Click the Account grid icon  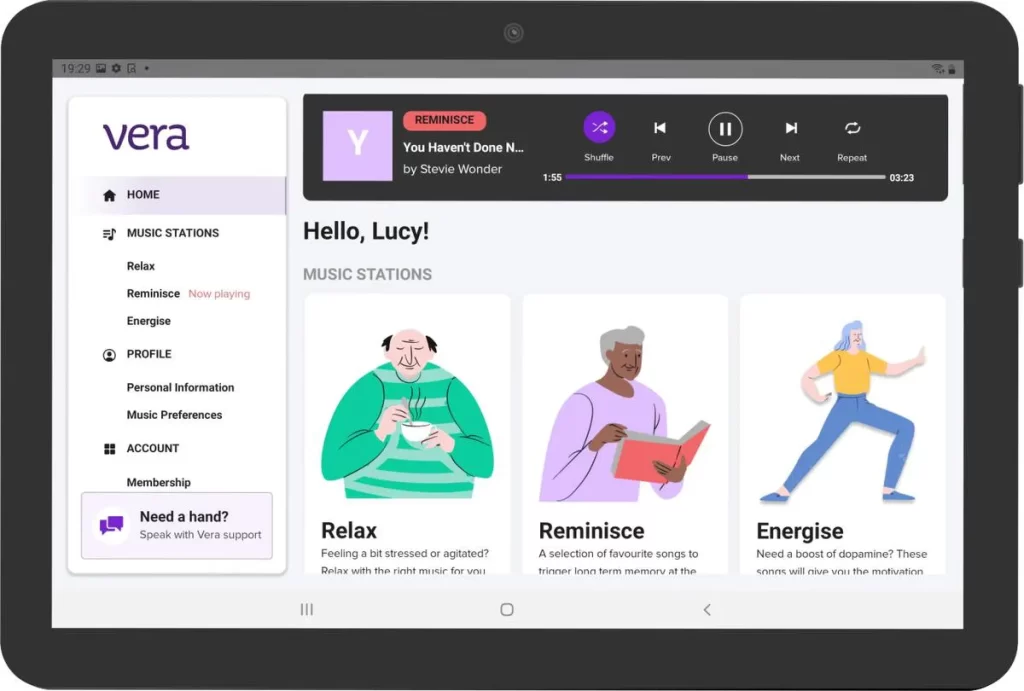coord(109,449)
